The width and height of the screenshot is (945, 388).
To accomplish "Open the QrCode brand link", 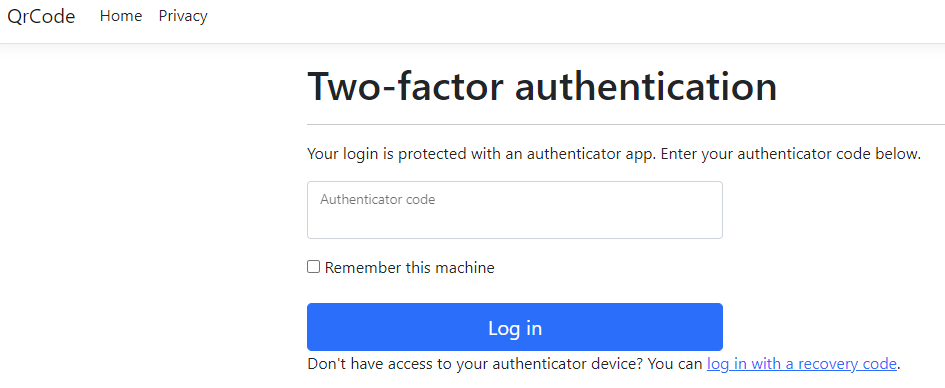I will coord(41,16).
